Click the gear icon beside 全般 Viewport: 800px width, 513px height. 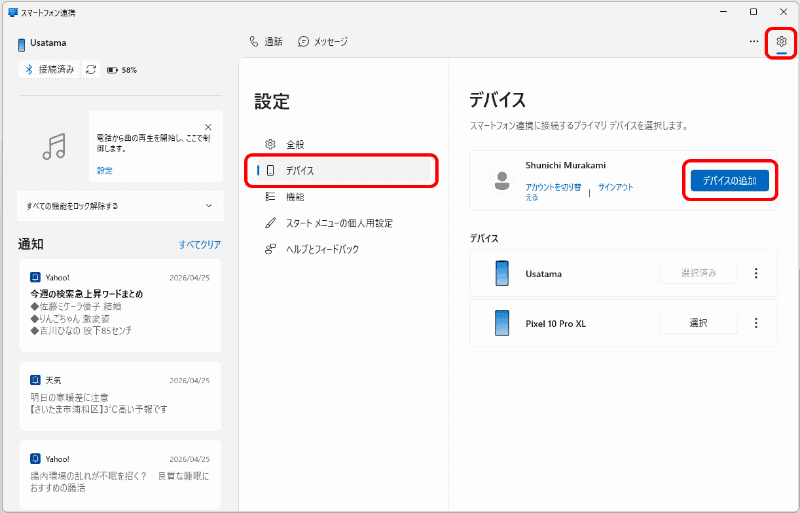(270, 144)
